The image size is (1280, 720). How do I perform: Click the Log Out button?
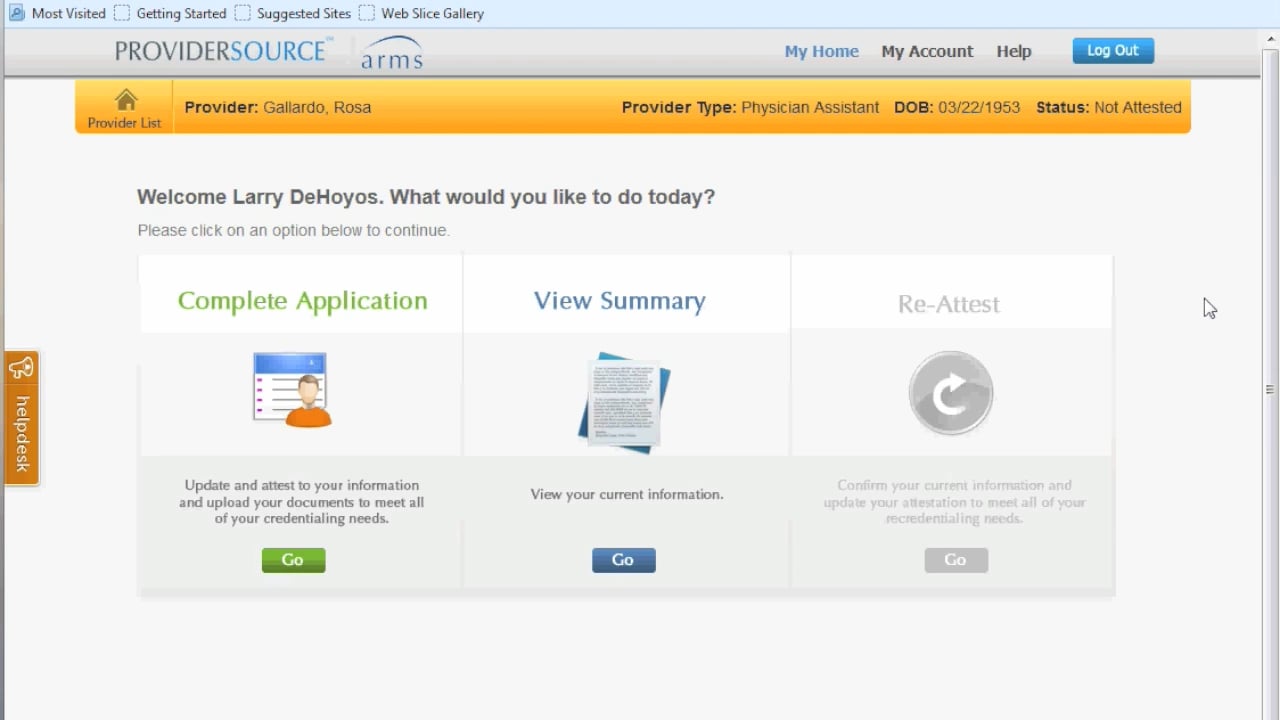(1113, 50)
